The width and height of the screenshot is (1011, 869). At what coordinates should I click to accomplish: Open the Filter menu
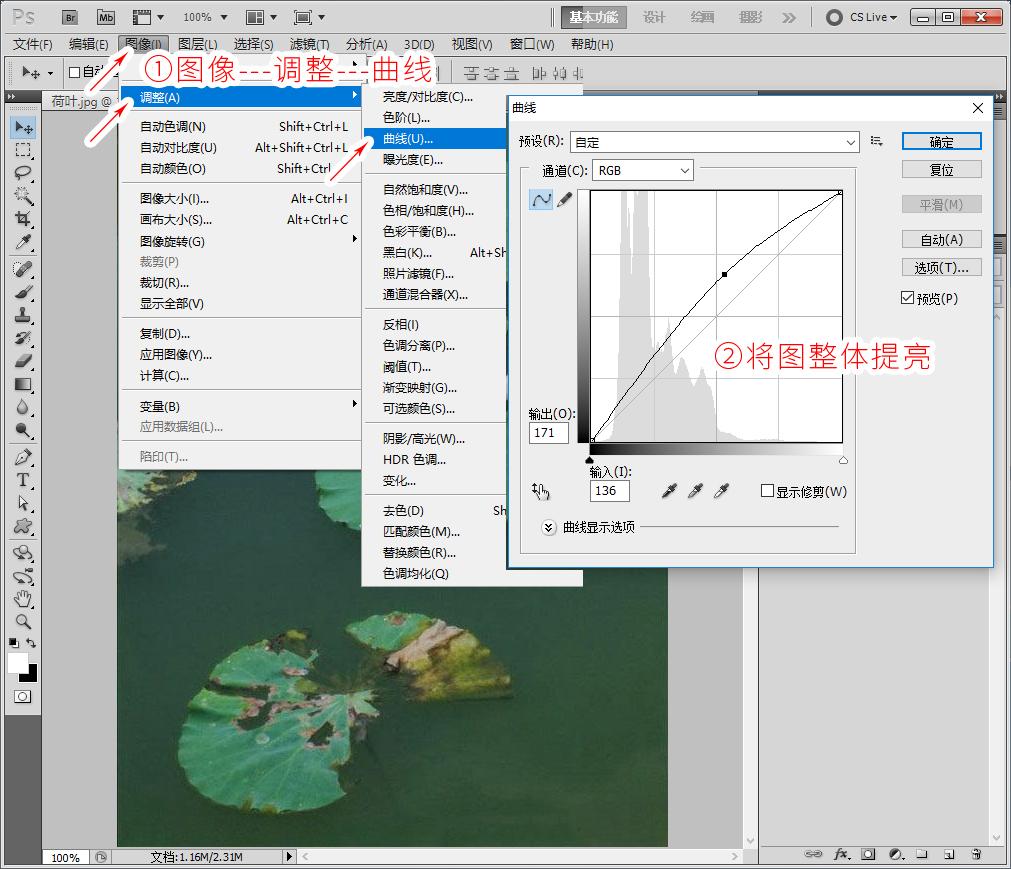click(309, 44)
